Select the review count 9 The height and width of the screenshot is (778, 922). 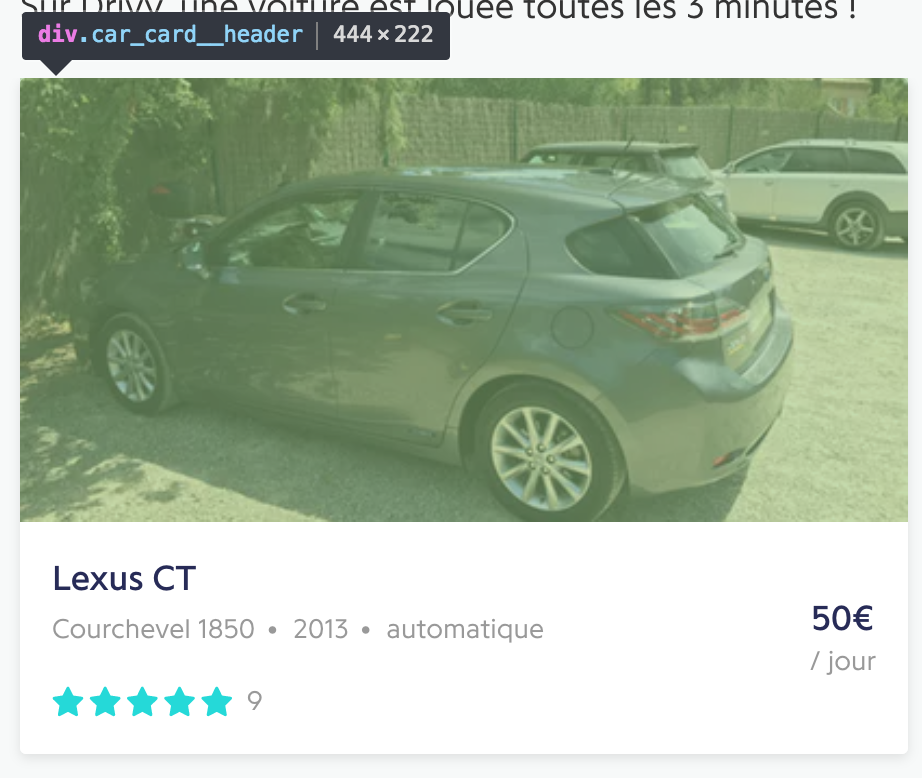click(x=255, y=701)
